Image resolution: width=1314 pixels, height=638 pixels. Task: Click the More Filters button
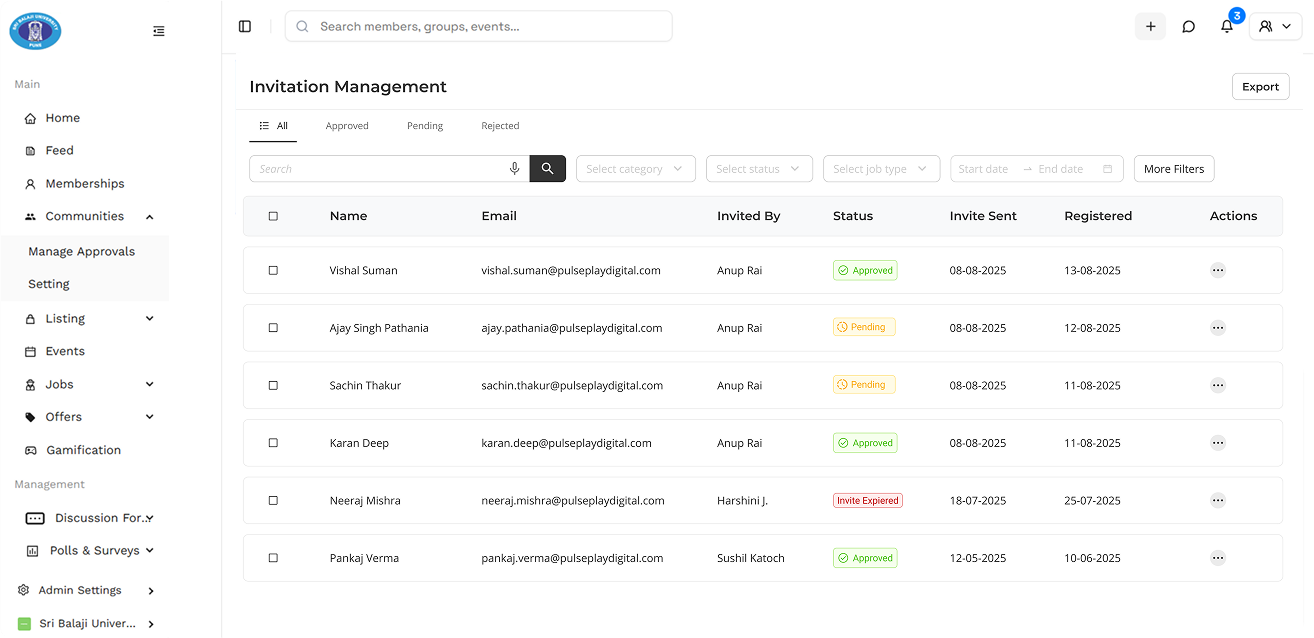click(x=1174, y=169)
